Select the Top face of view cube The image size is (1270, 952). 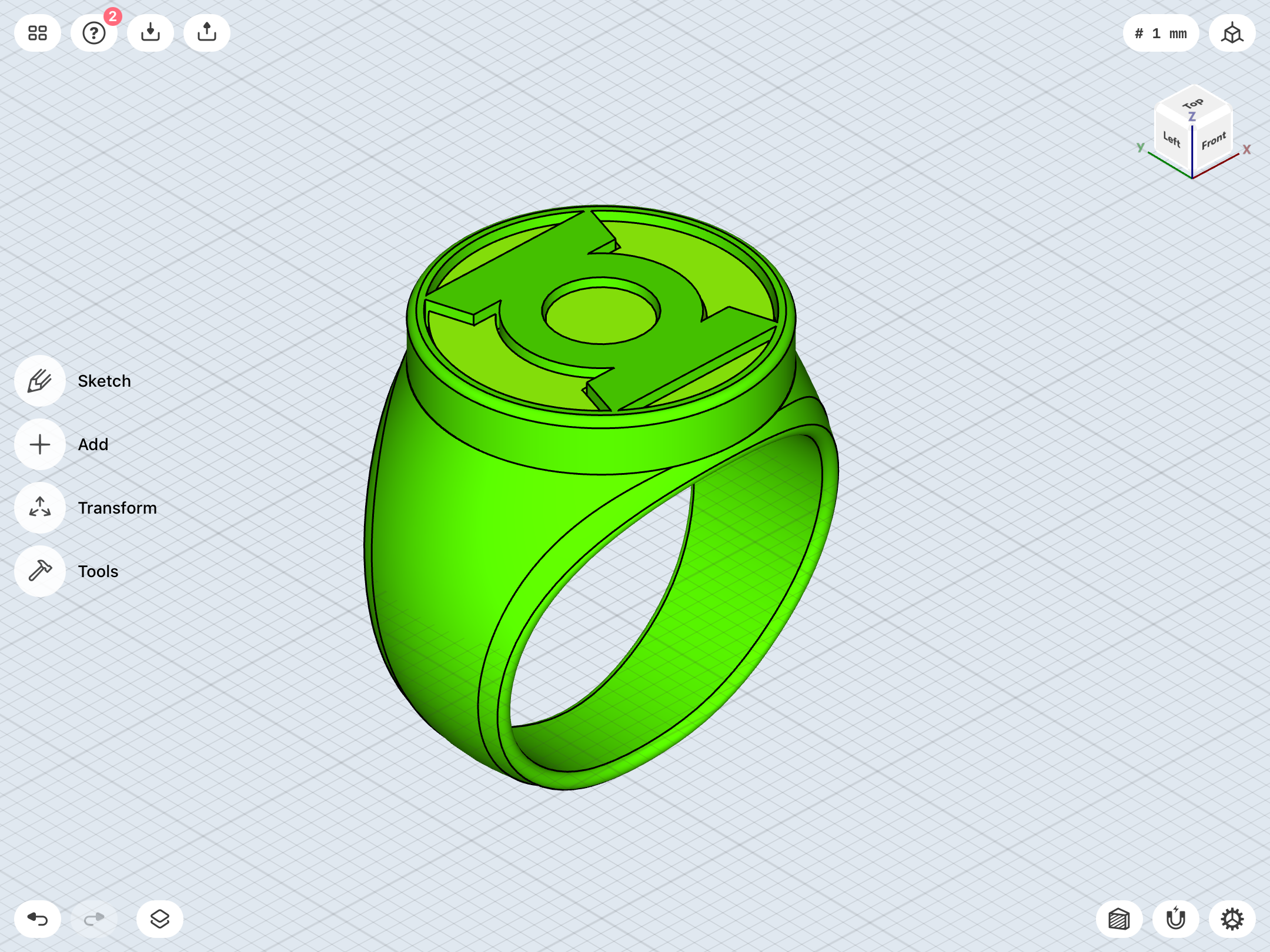[1194, 104]
